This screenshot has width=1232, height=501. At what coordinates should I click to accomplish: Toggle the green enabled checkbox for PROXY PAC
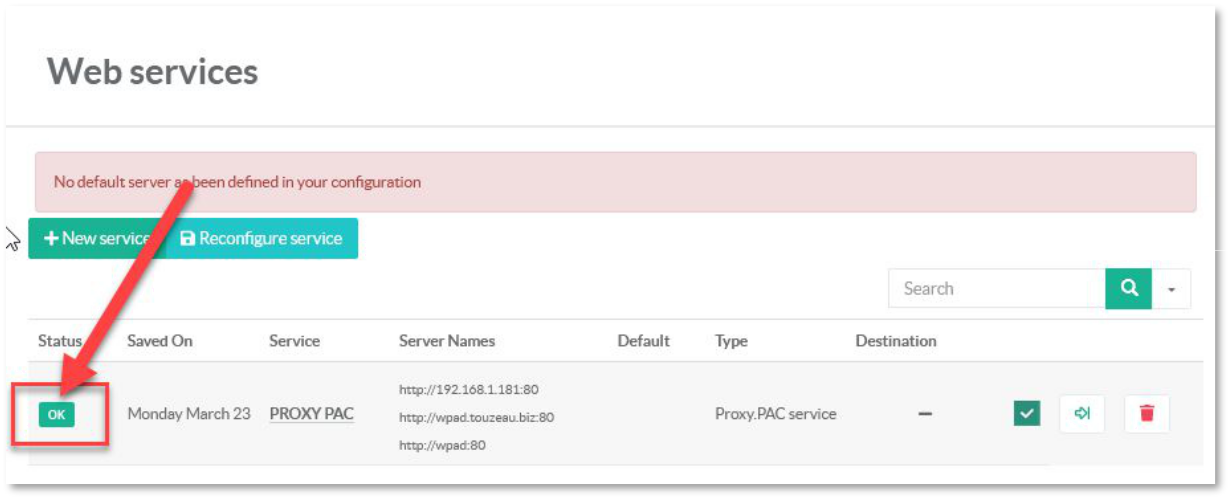tap(1026, 413)
